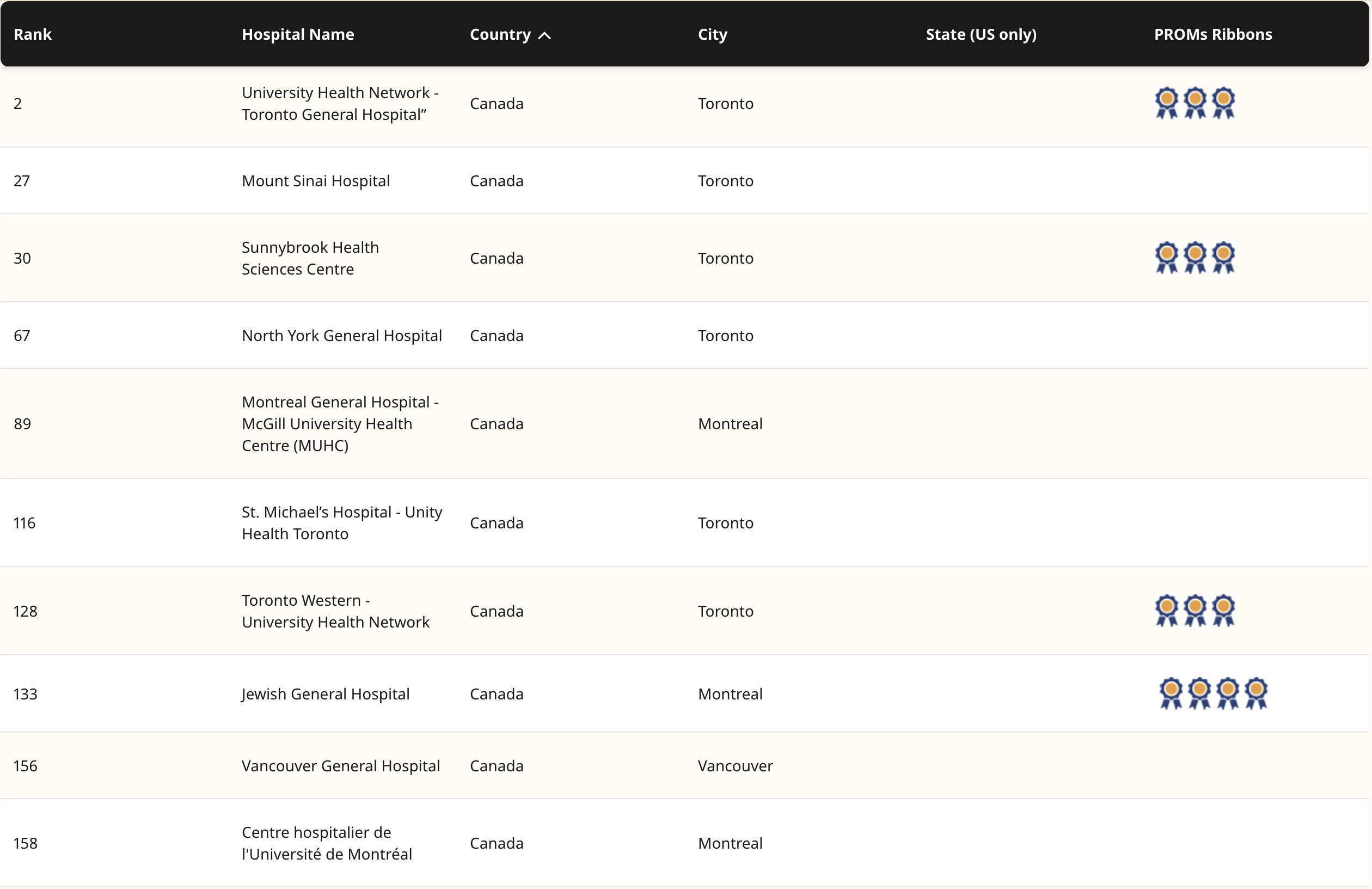Click rank 116 cell
Viewport: 1372px width, 889px height.
25,523
